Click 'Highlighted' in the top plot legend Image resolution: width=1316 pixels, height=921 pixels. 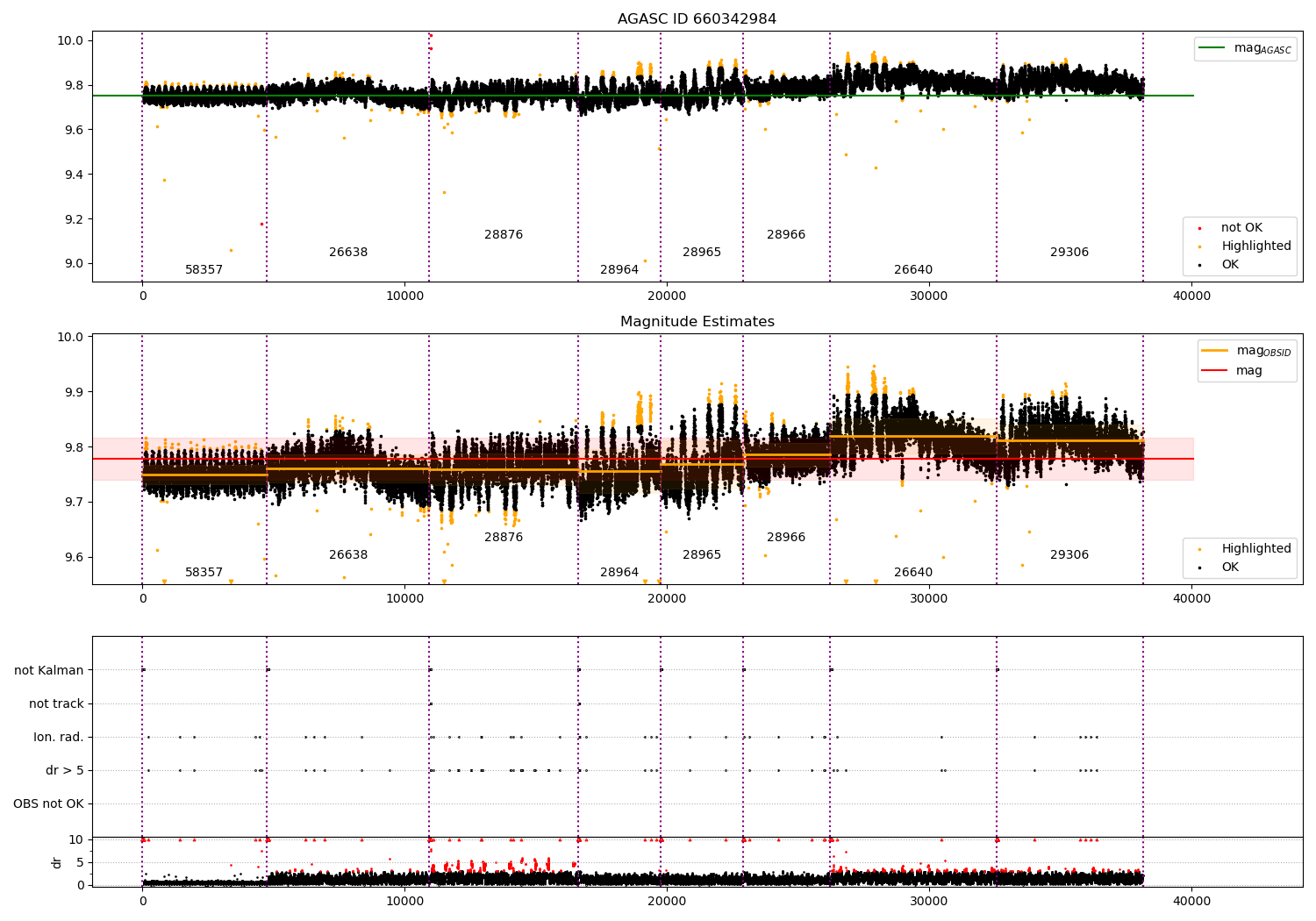pyautogui.click(x=1255, y=246)
